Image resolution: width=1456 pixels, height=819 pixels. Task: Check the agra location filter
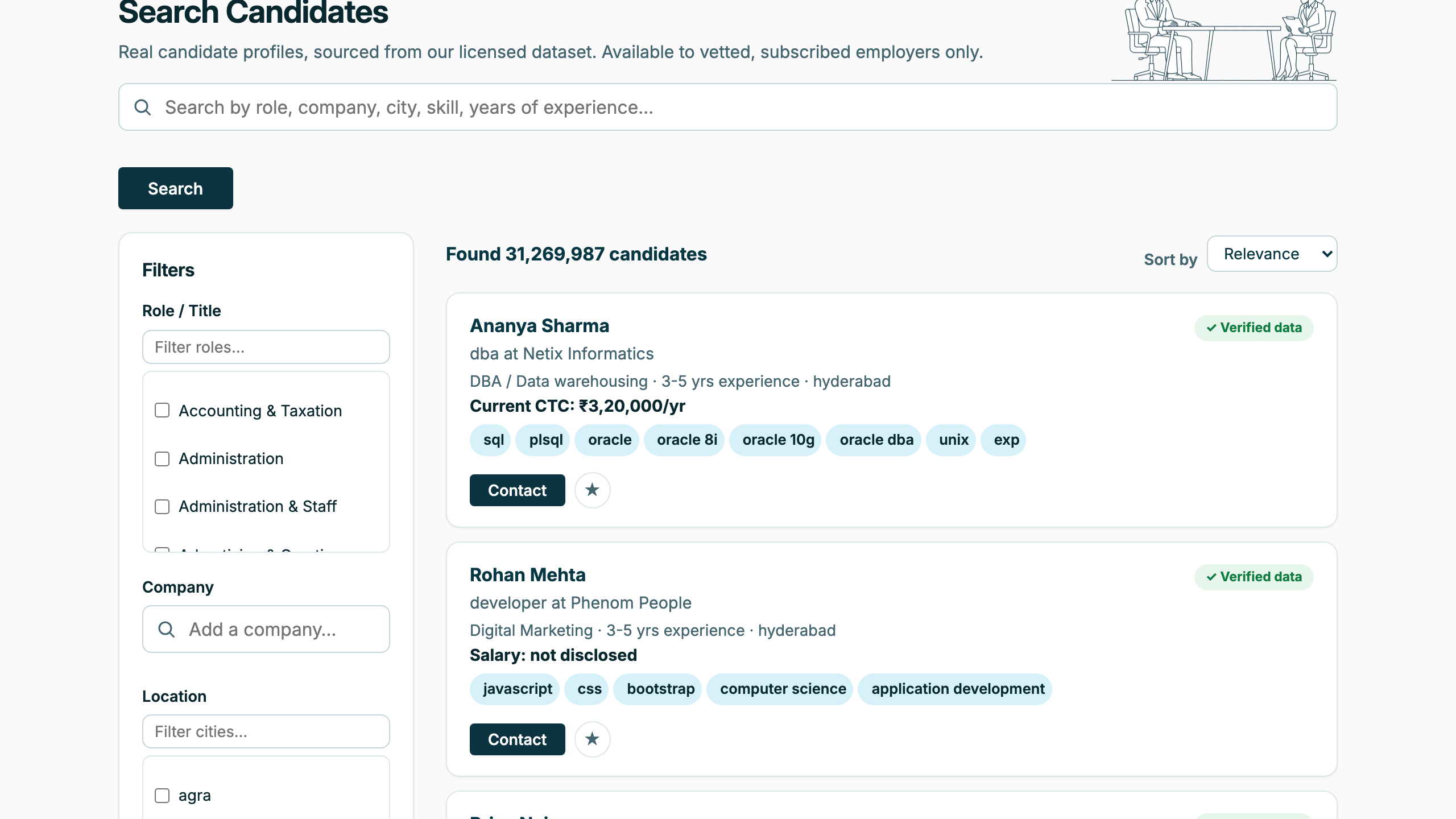(162, 795)
